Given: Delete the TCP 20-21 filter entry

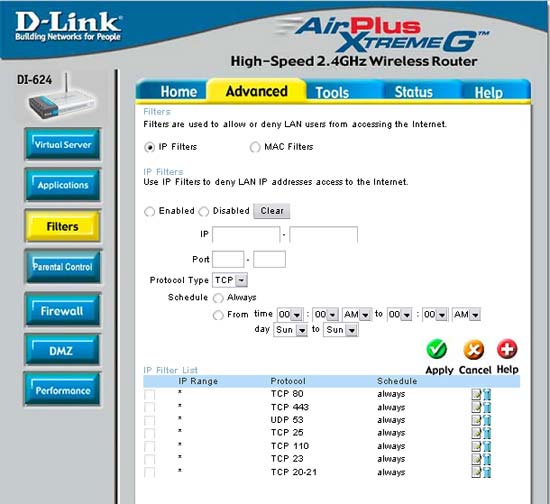Looking at the screenshot, I should 487,472.
